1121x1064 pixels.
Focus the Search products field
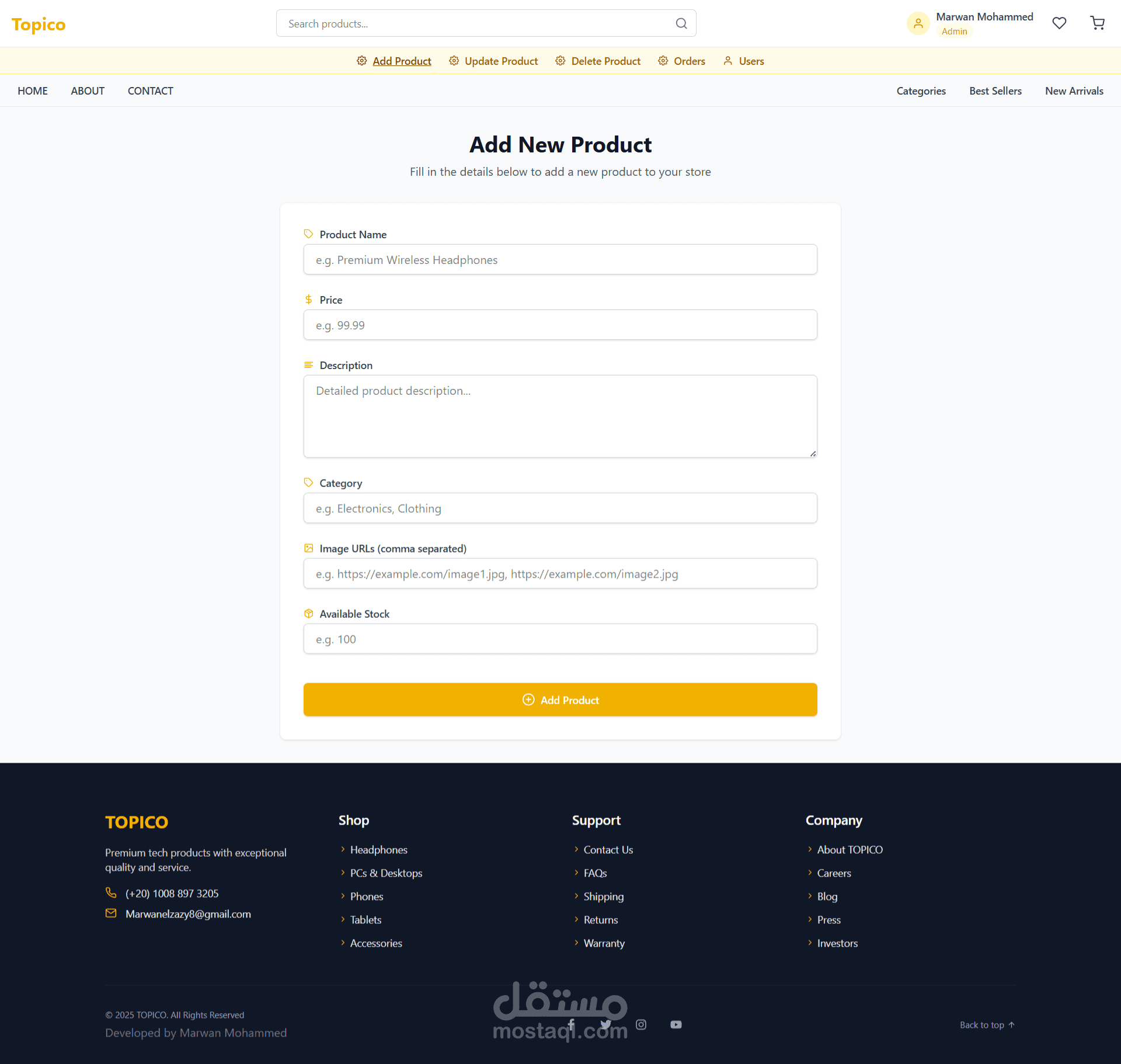coord(486,23)
